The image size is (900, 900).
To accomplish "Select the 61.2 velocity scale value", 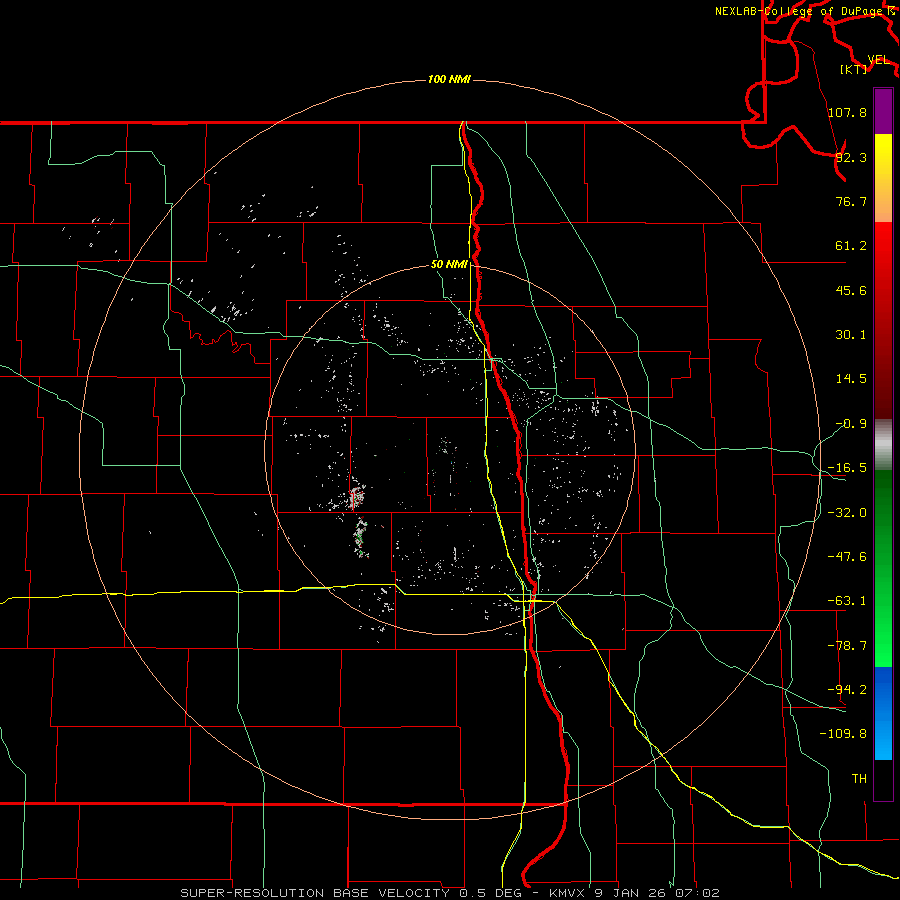I will pos(851,246).
